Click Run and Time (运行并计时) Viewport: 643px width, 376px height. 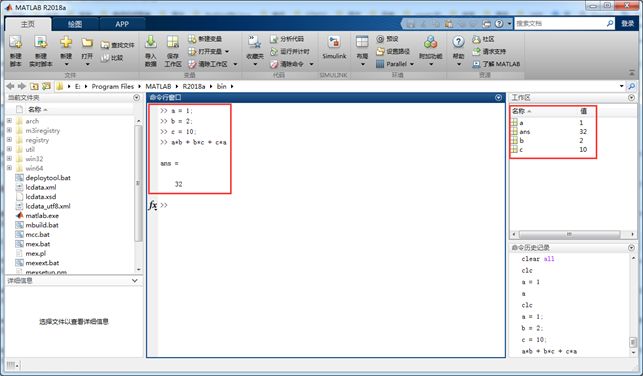click(x=290, y=52)
